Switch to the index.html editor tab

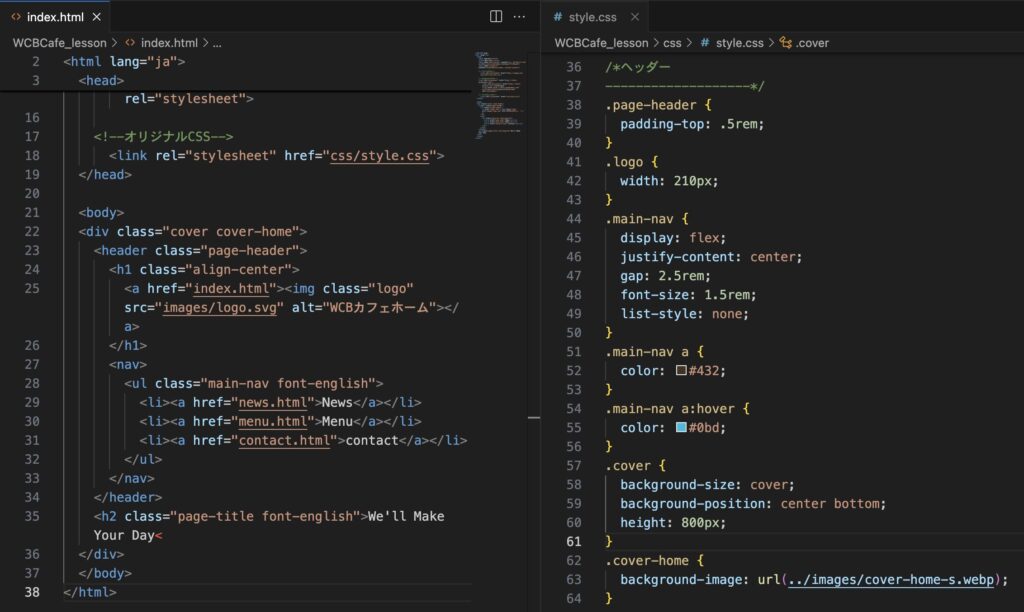tap(55, 17)
